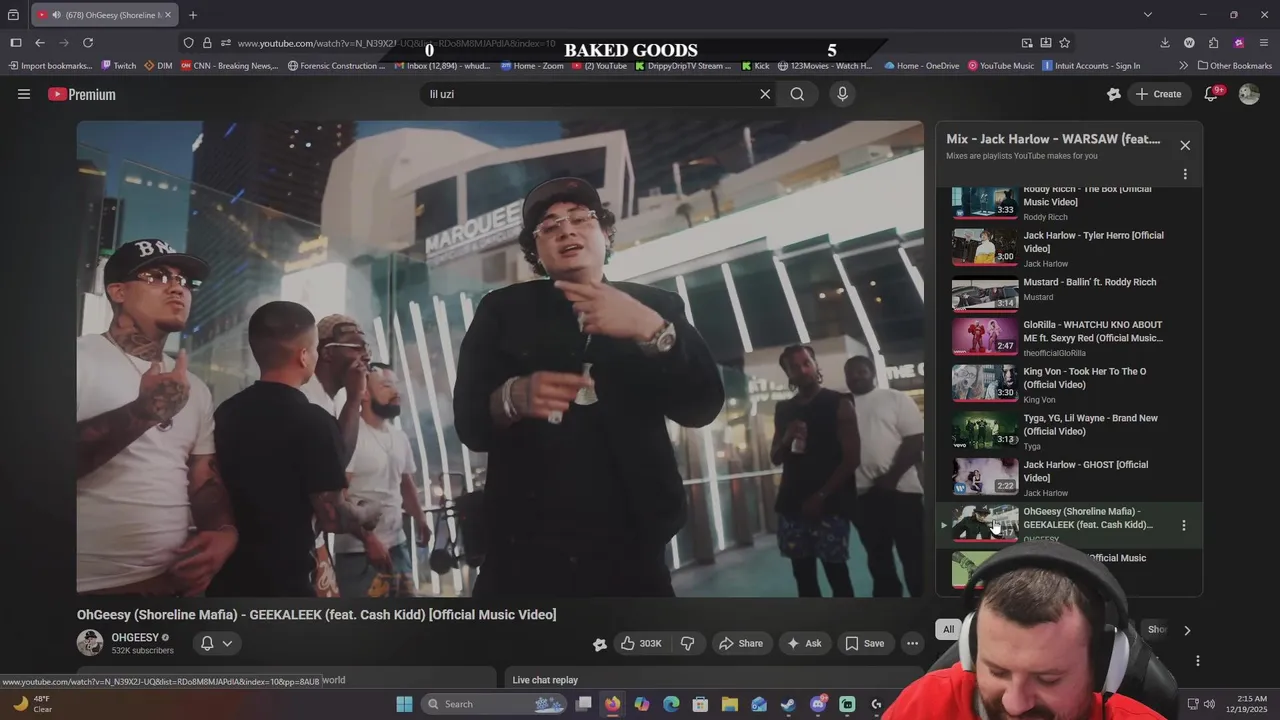The image size is (1280, 720).
Task: Like the video with 303K likes
Action: tap(641, 643)
